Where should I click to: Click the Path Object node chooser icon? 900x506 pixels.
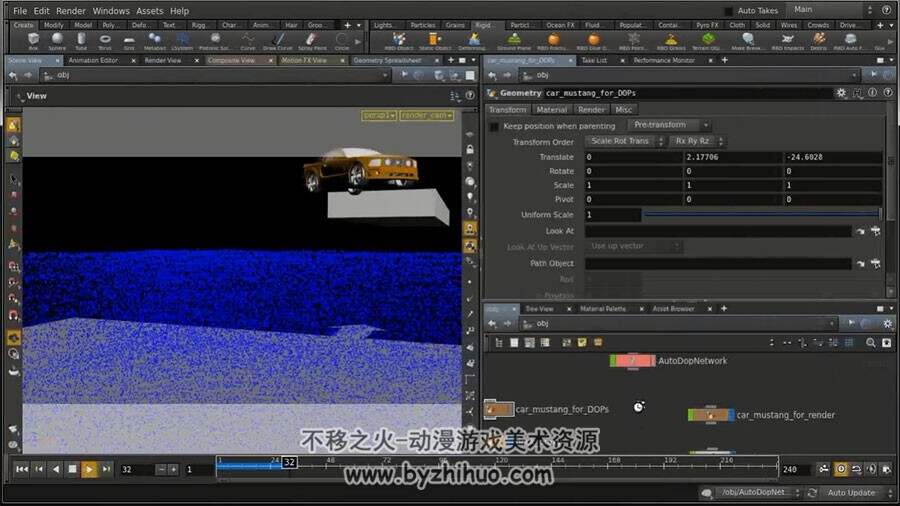point(875,263)
